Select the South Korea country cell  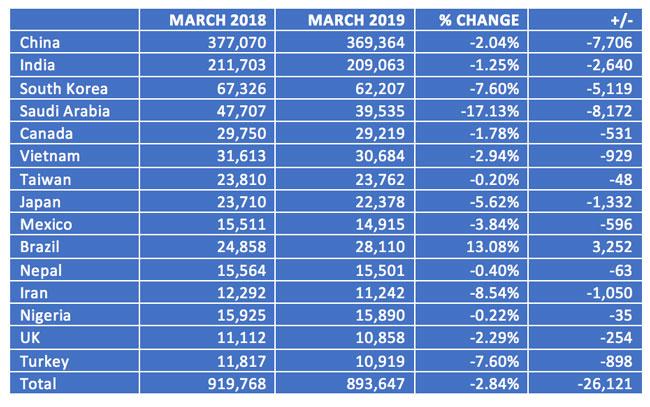tap(75, 88)
